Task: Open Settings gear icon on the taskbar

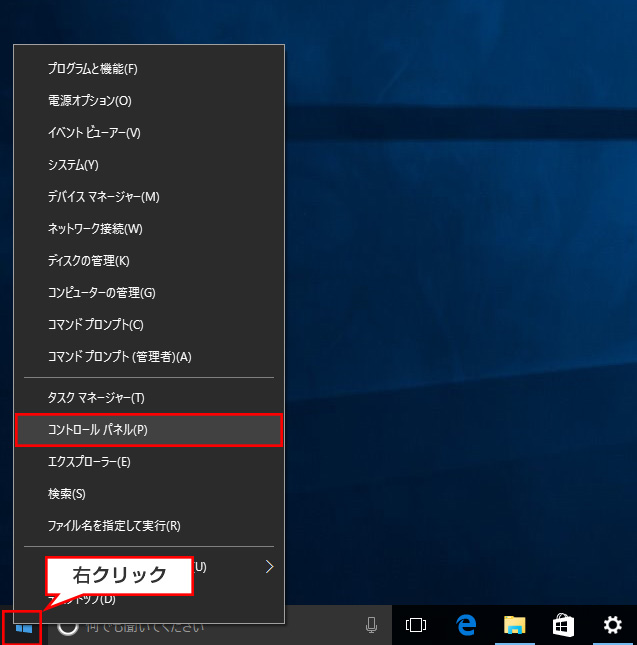Action: pyautogui.click(x=612, y=626)
